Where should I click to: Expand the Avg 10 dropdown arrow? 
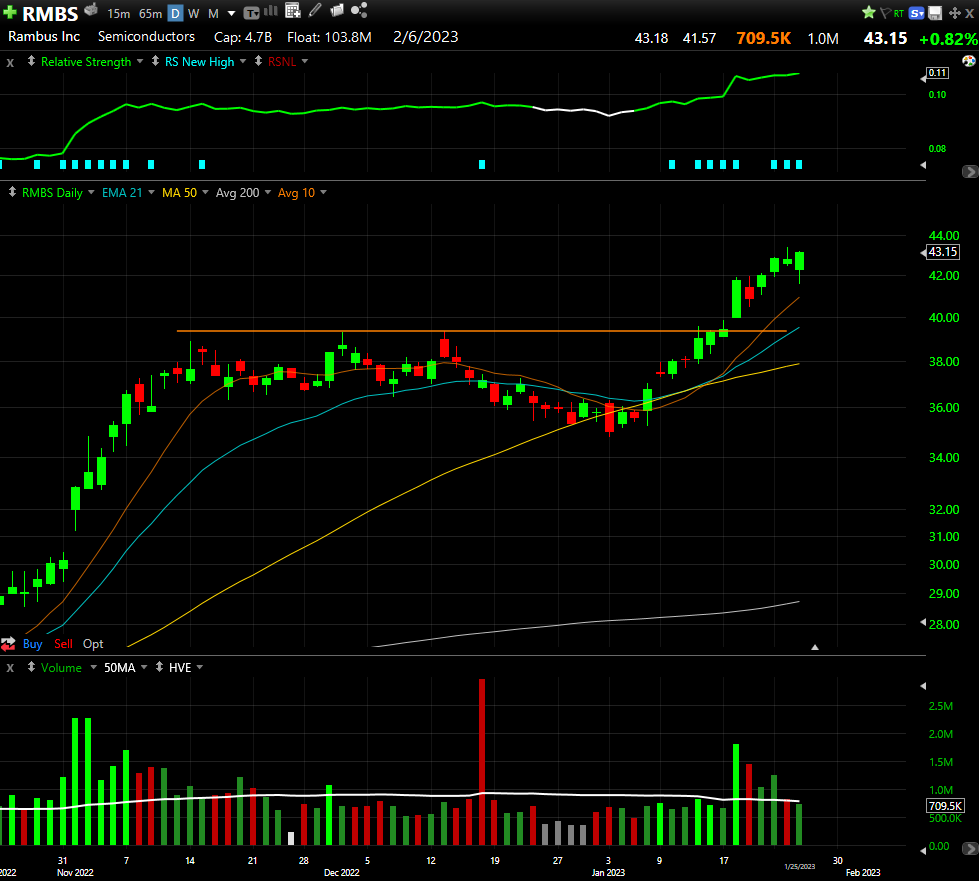(x=323, y=192)
